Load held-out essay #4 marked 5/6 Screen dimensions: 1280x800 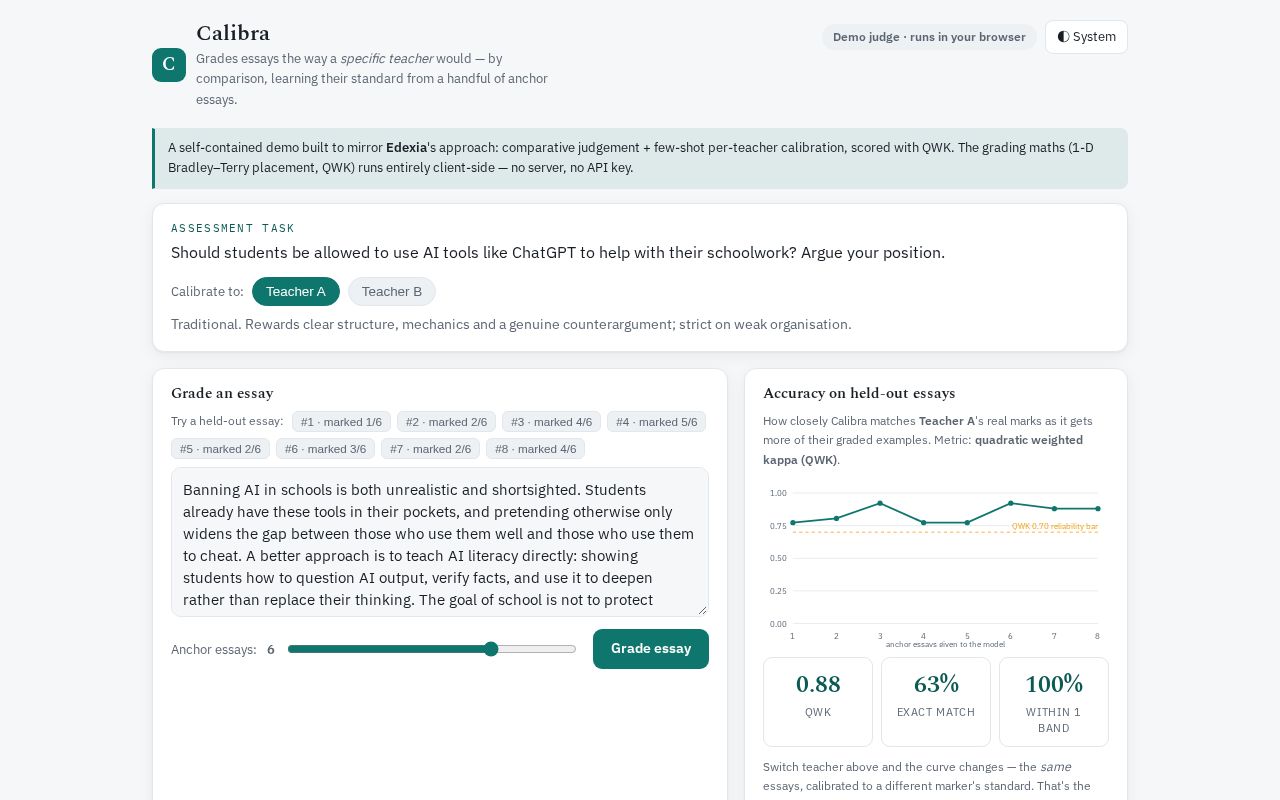coord(656,422)
